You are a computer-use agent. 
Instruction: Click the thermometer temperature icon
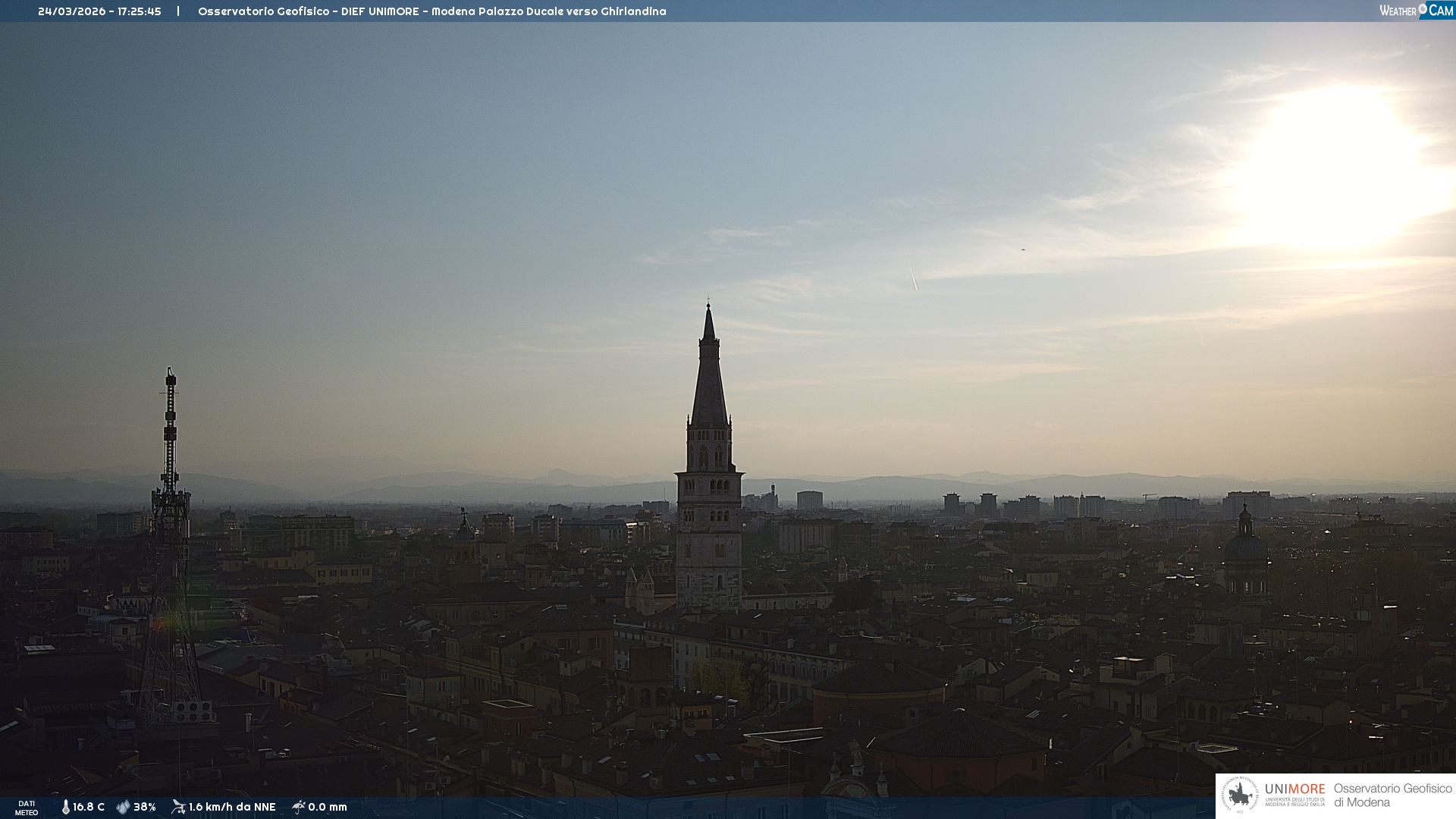65,807
